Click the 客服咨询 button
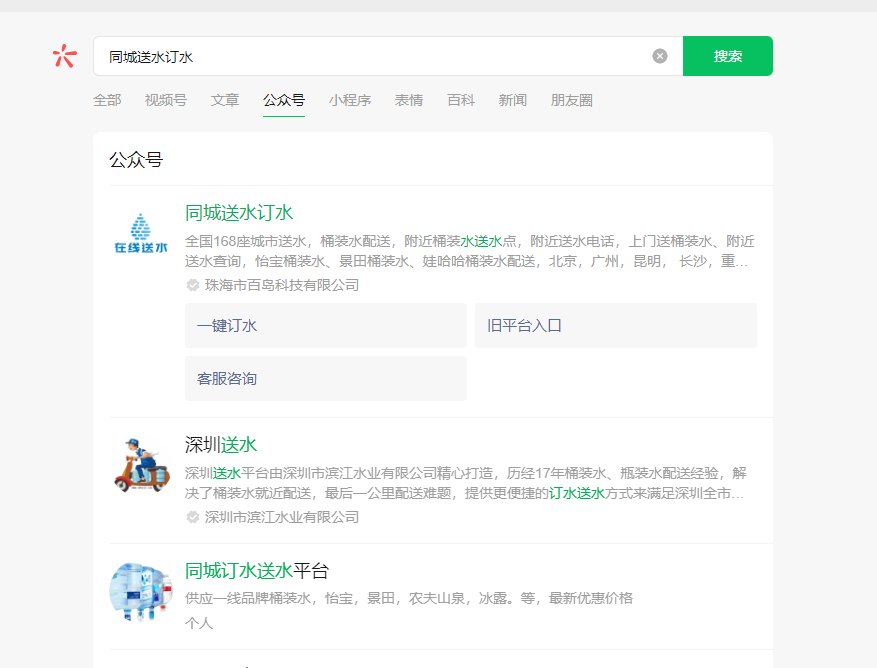The image size is (877, 668). (x=326, y=379)
